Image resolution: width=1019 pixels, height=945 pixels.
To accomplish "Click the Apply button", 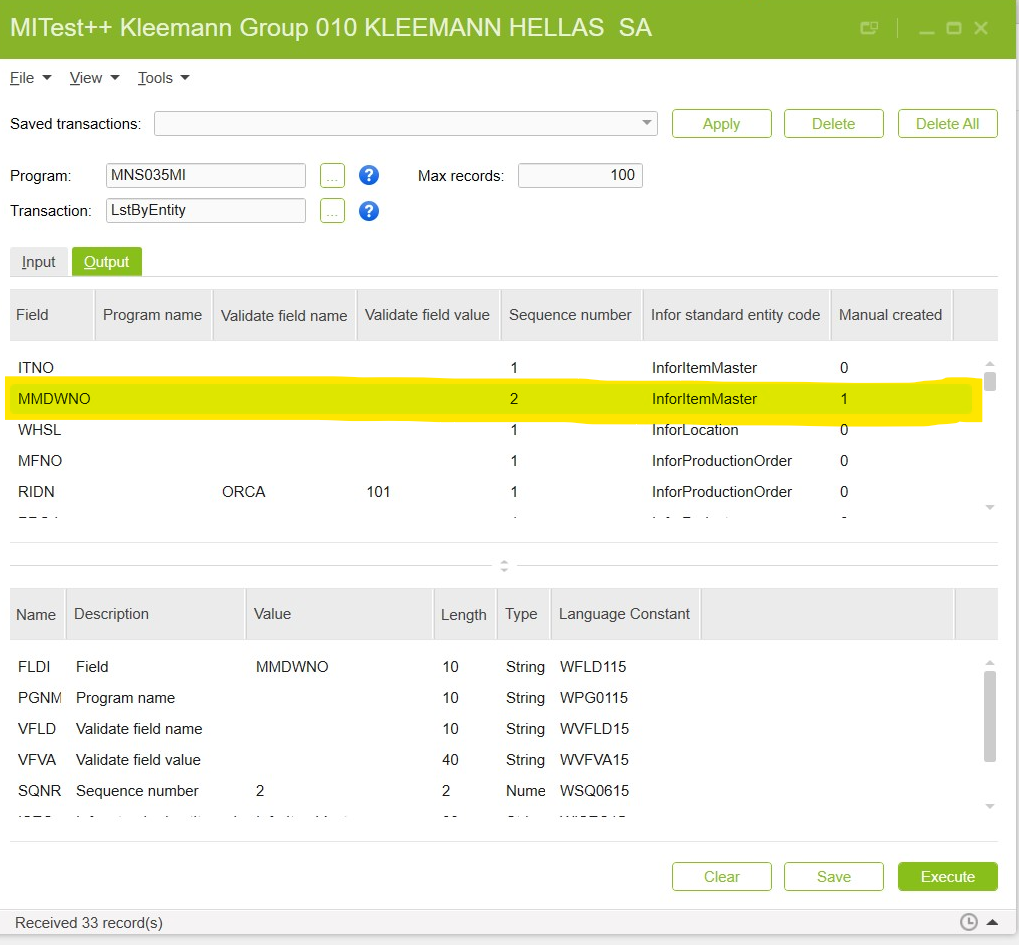I will (721, 123).
